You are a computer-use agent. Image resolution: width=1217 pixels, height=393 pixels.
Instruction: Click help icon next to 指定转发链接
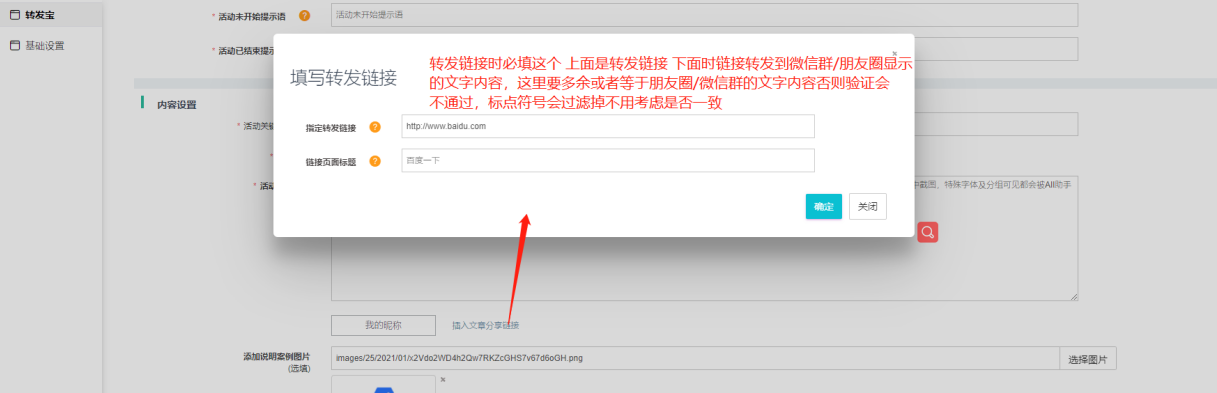point(375,127)
